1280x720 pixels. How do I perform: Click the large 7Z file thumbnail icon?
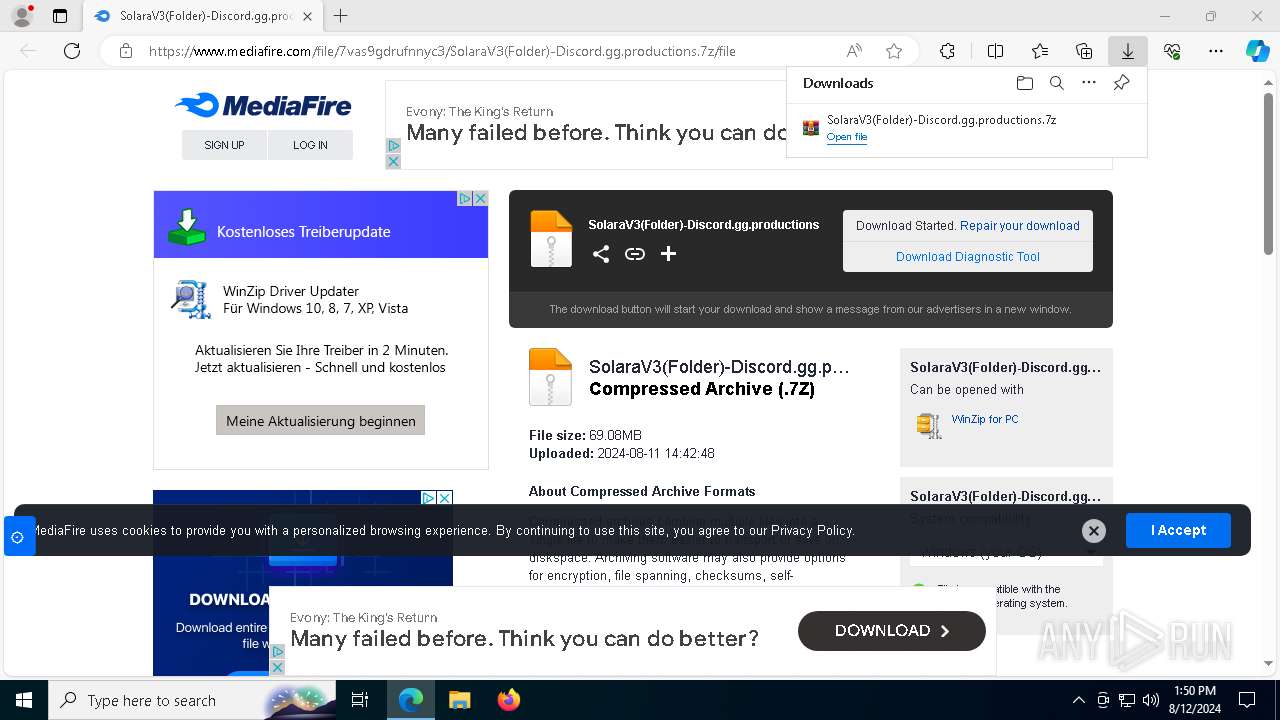coord(550,377)
